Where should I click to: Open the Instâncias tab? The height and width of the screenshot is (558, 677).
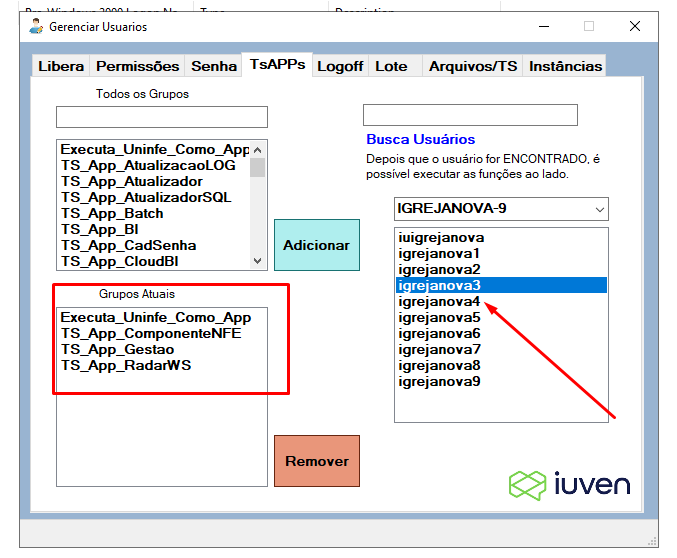coord(565,66)
